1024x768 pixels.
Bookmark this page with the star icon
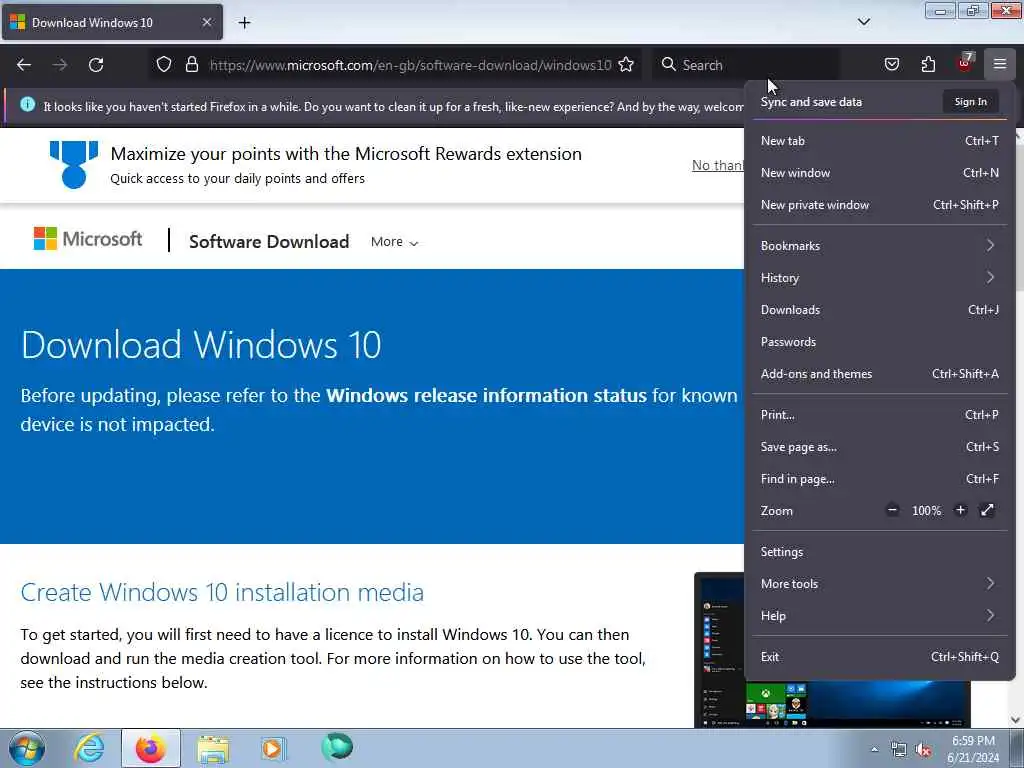[x=626, y=65]
